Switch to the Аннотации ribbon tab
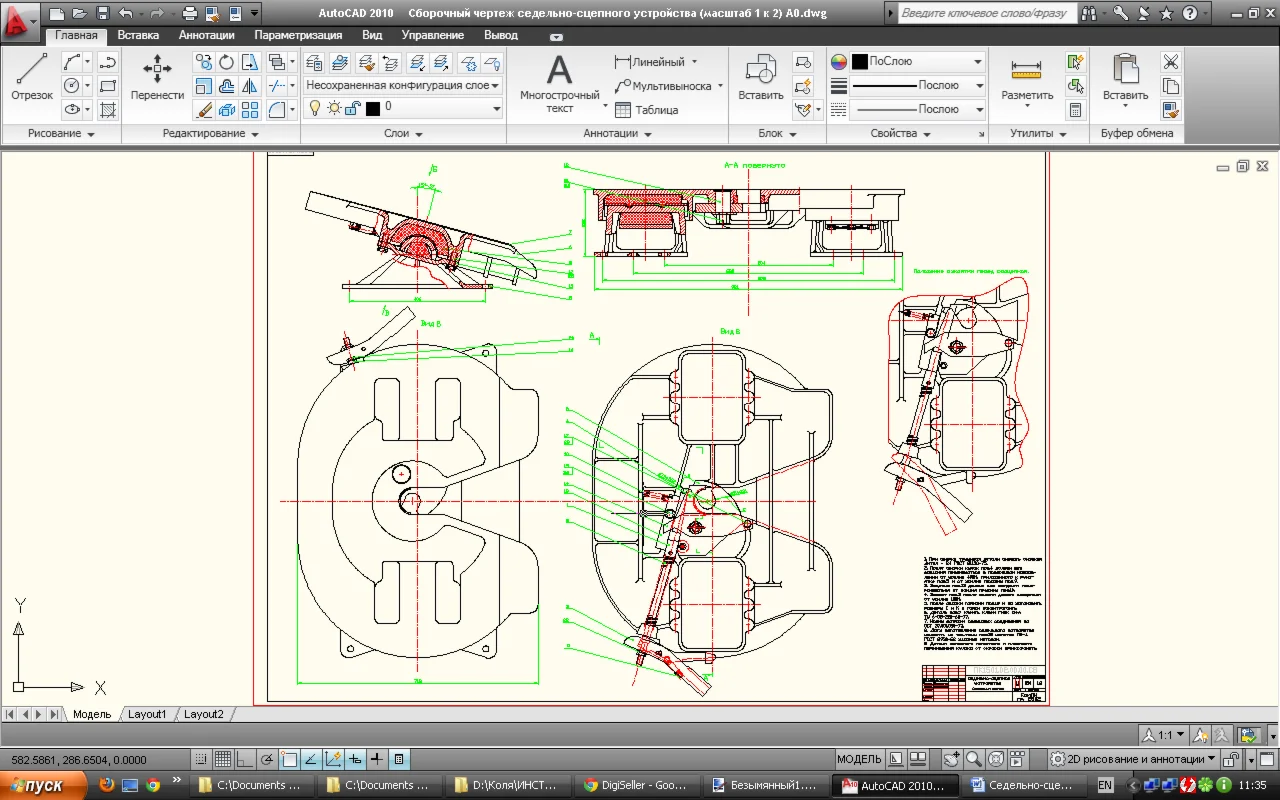 pyautogui.click(x=206, y=35)
